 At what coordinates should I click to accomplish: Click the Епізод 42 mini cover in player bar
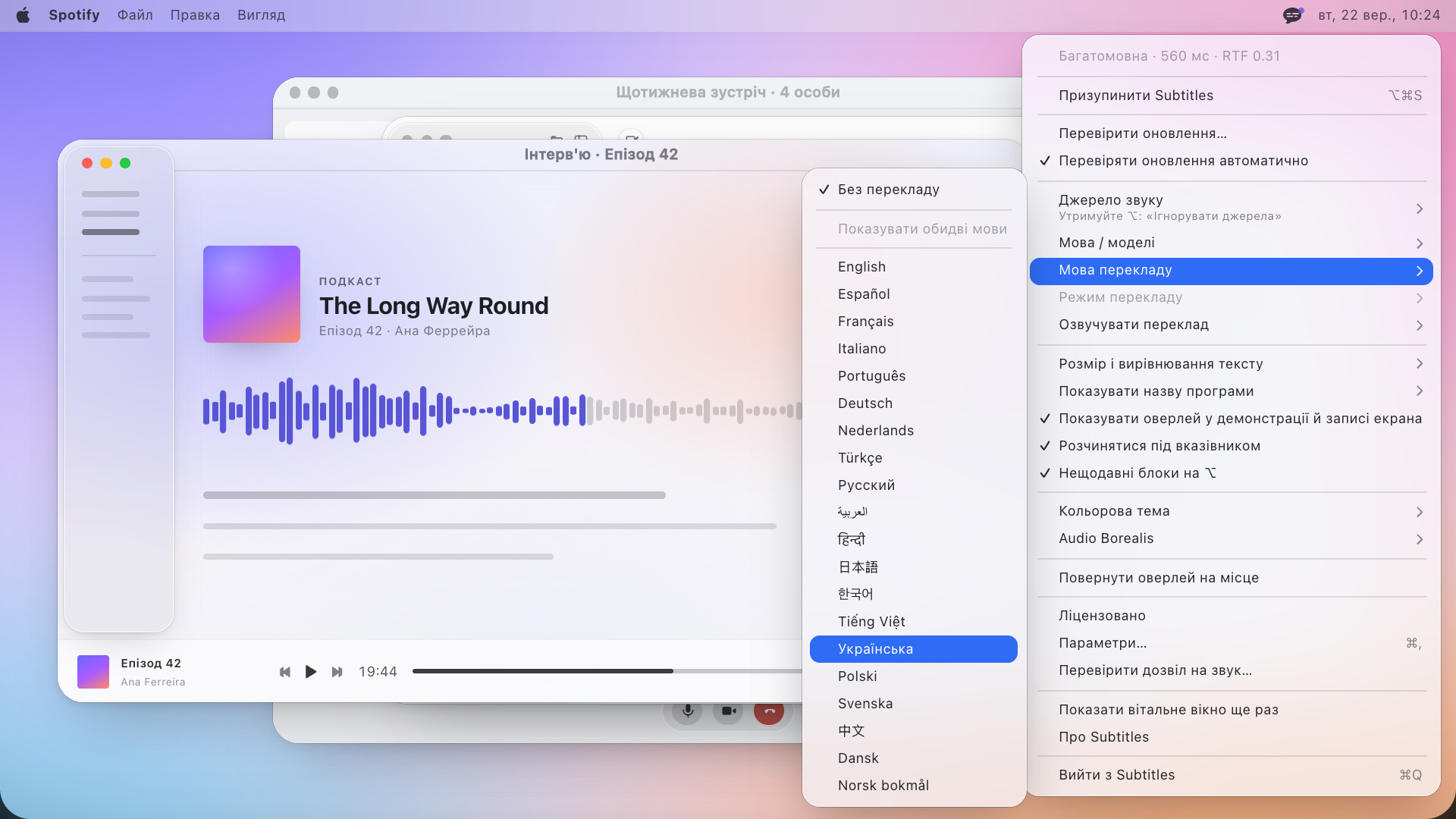click(93, 672)
